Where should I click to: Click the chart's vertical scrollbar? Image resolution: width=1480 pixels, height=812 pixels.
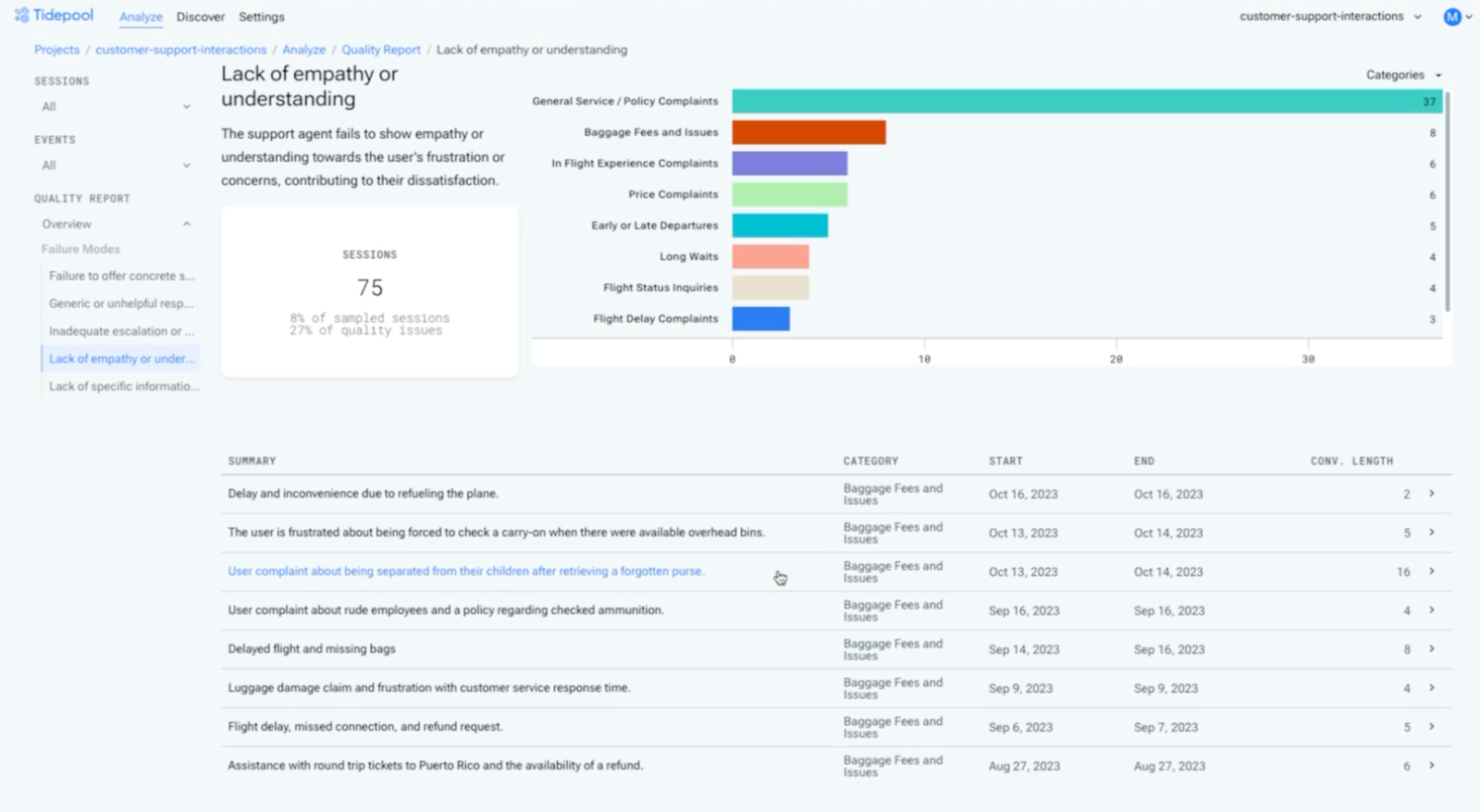[1447, 202]
